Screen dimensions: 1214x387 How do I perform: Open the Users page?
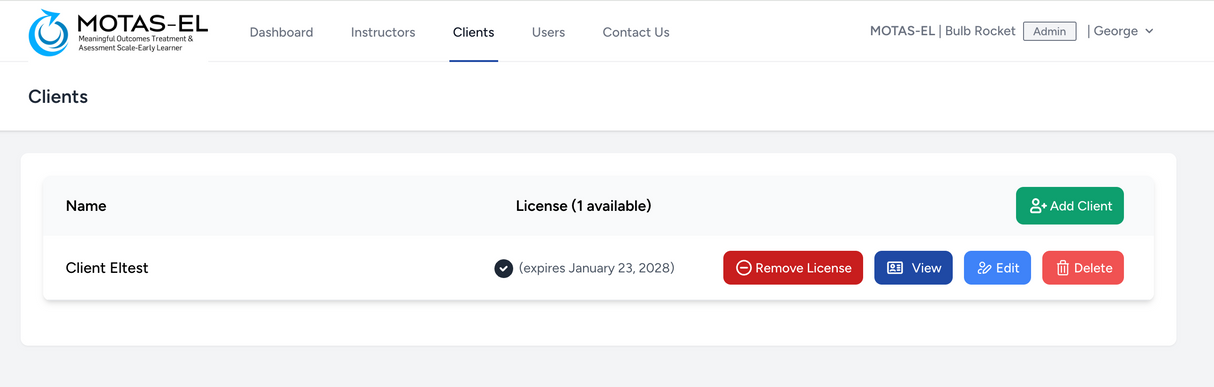click(x=548, y=32)
